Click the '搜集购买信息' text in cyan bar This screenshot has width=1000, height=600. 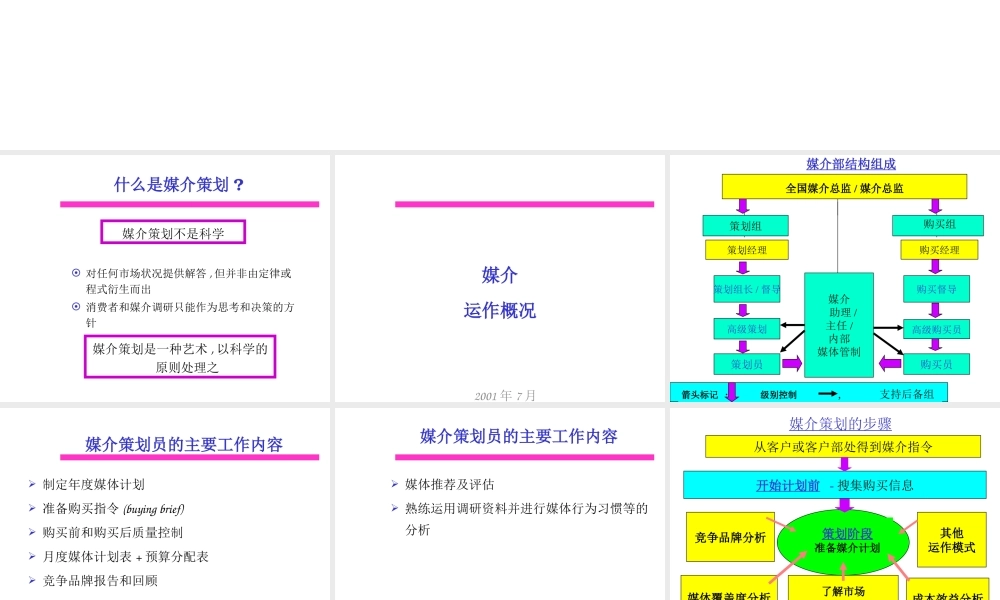tap(876, 485)
